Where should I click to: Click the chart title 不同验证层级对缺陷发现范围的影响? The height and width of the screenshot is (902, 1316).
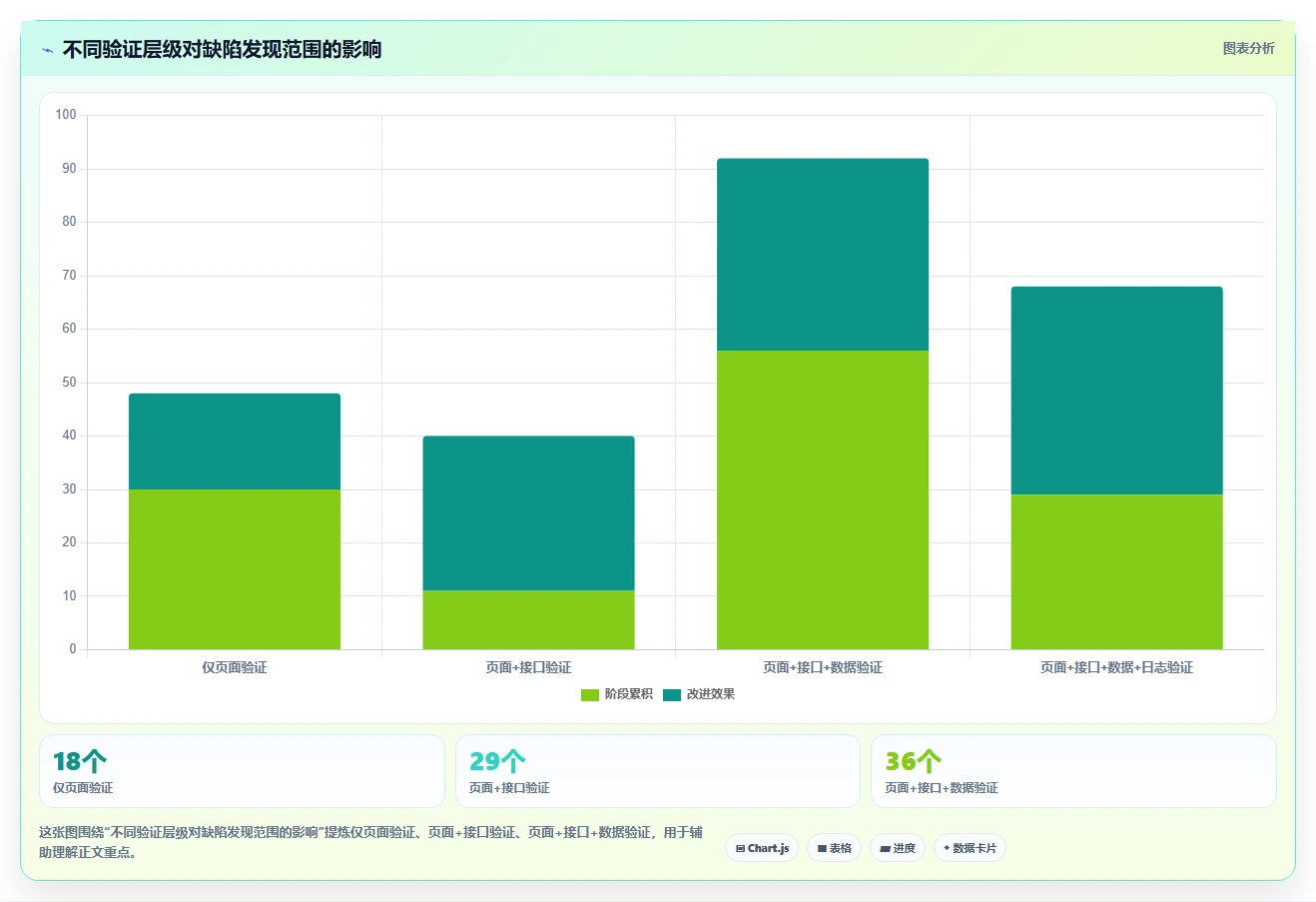(222, 49)
